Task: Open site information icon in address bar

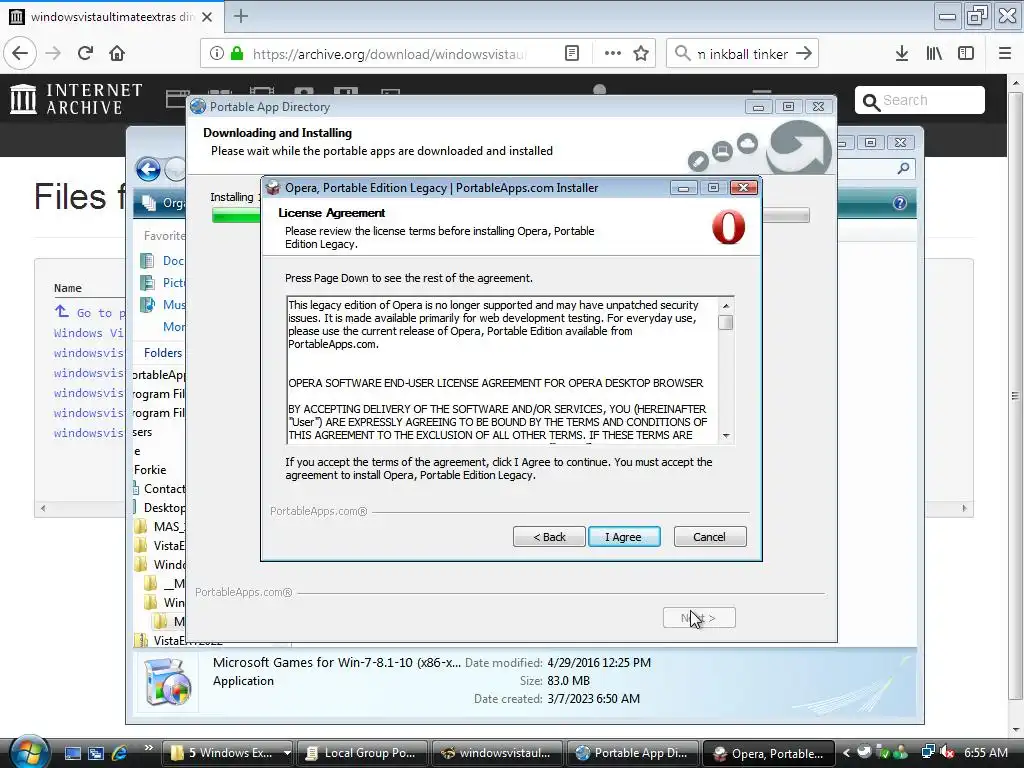Action: point(217,54)
